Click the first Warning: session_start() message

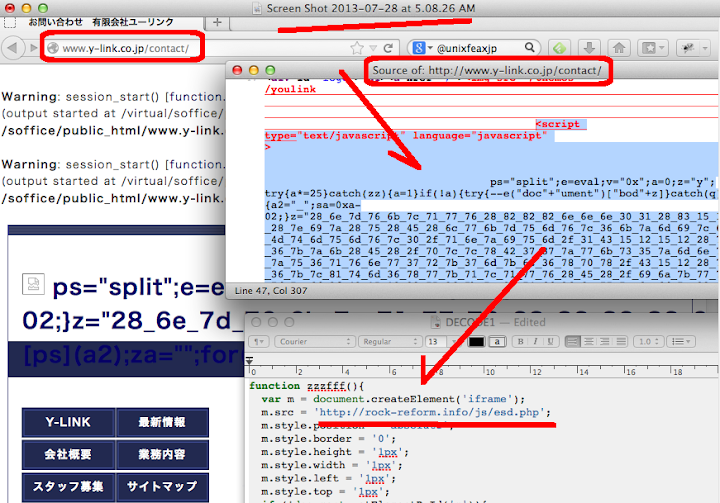(x=112, y=97)
